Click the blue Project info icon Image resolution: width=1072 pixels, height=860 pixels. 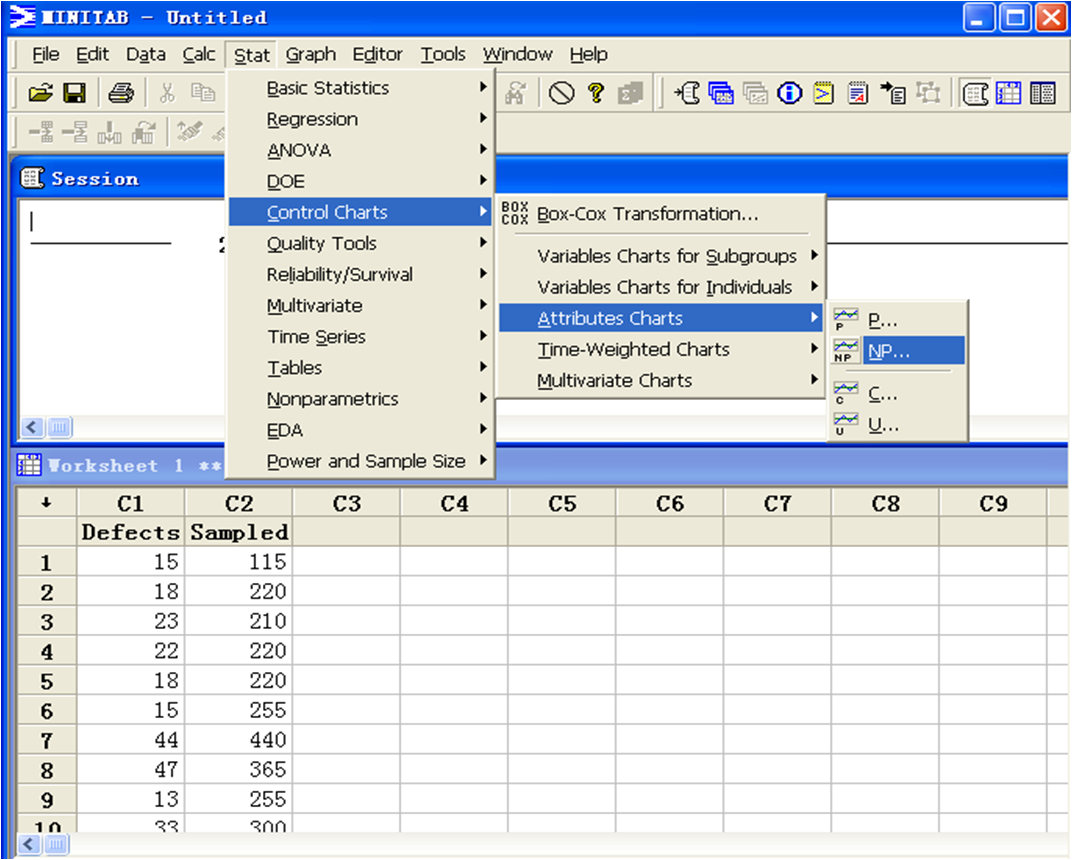pos(790,93)
